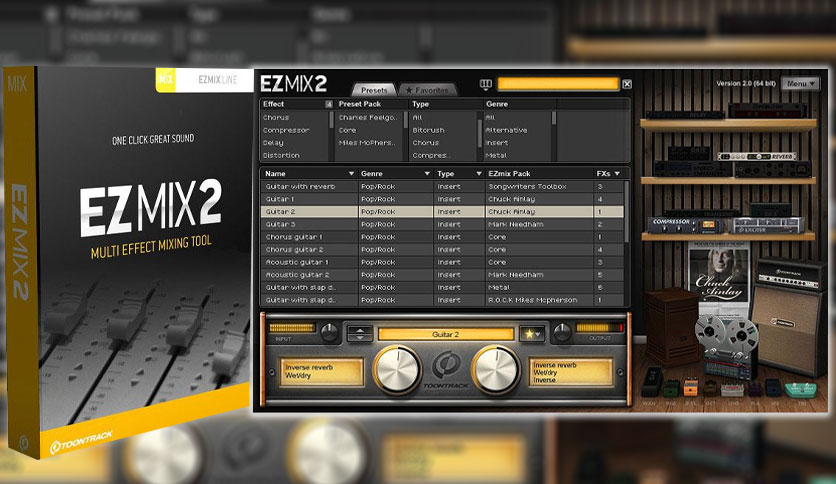The image size is (836, 484).
Task: Select the Acoustic guitar 2 preset row
Action: pyautogui.click(x=442, y=275)
